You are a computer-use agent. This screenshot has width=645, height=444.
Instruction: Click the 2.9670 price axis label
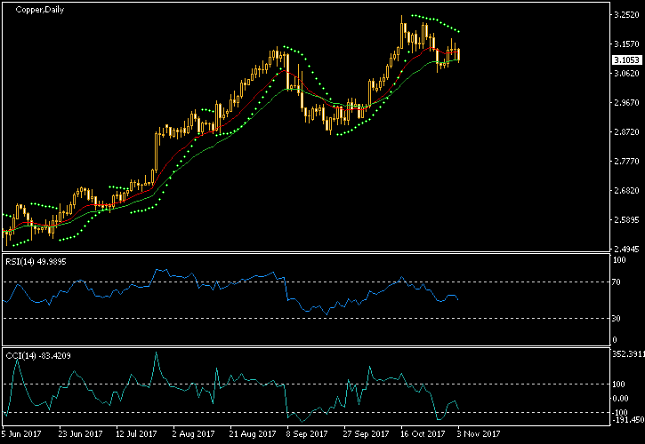tap(626, 102)
